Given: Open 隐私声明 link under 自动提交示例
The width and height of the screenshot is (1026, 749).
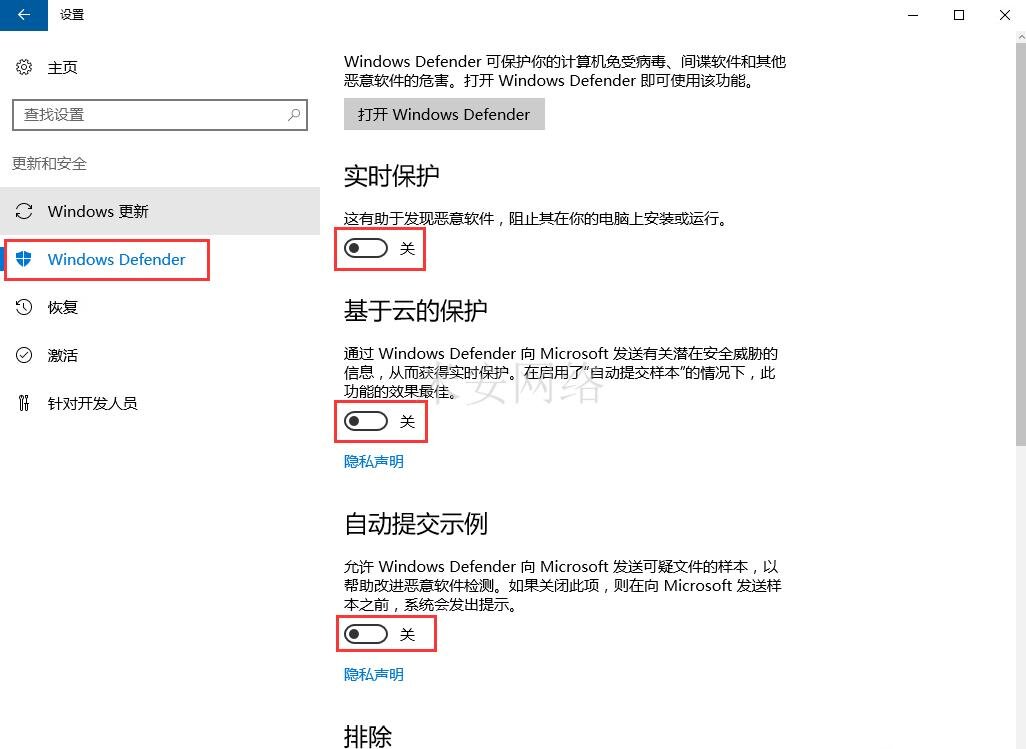Looking at the screenshot, I should pos(374,674).
